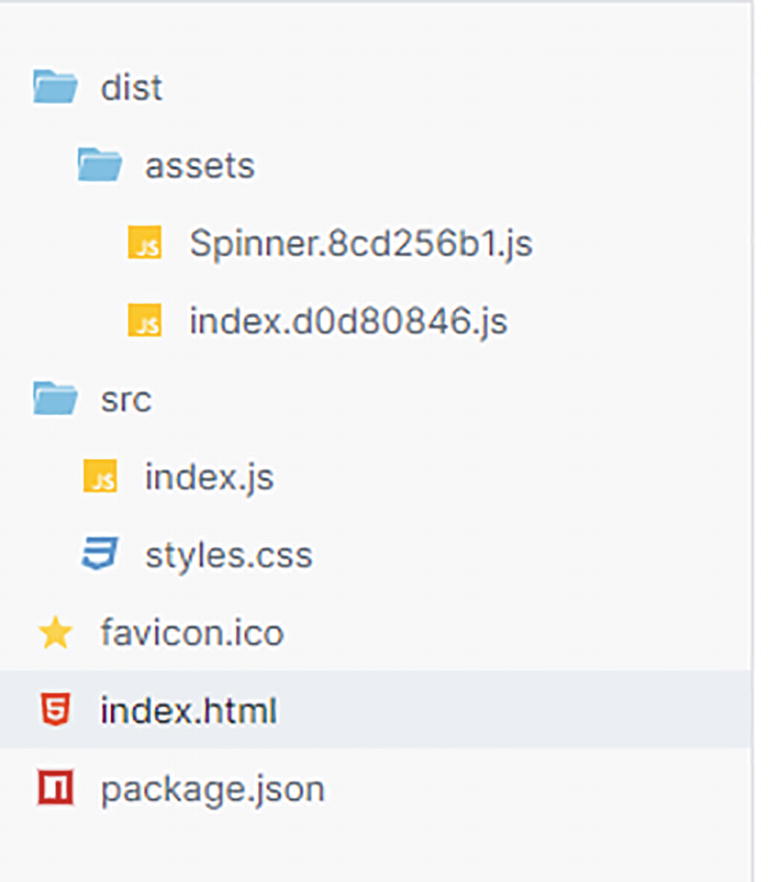Click the CSS3 icon beside styles.css
This screenshot has width=768, height=882.
point(100,555)
